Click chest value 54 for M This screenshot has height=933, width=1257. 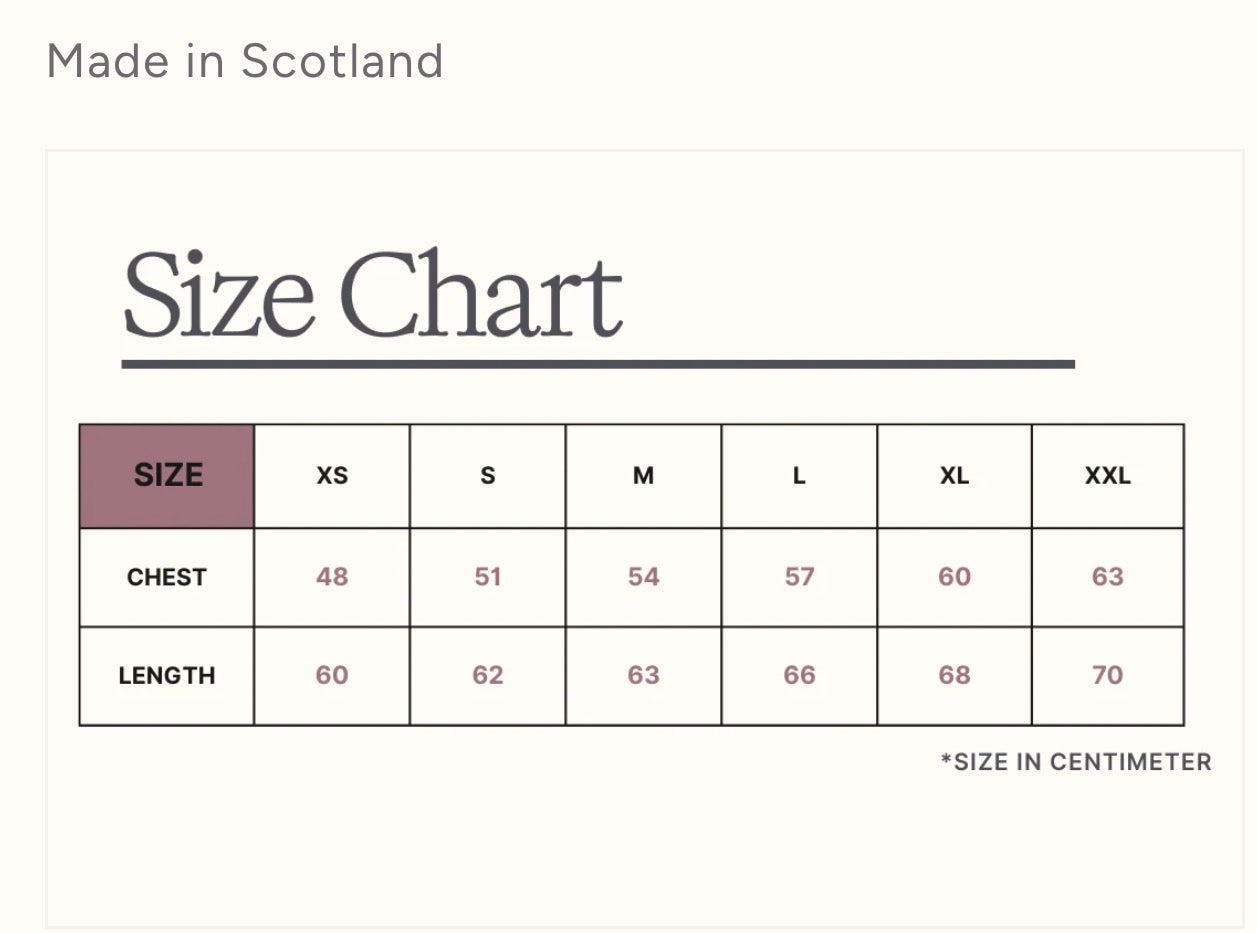click(644, 577)
